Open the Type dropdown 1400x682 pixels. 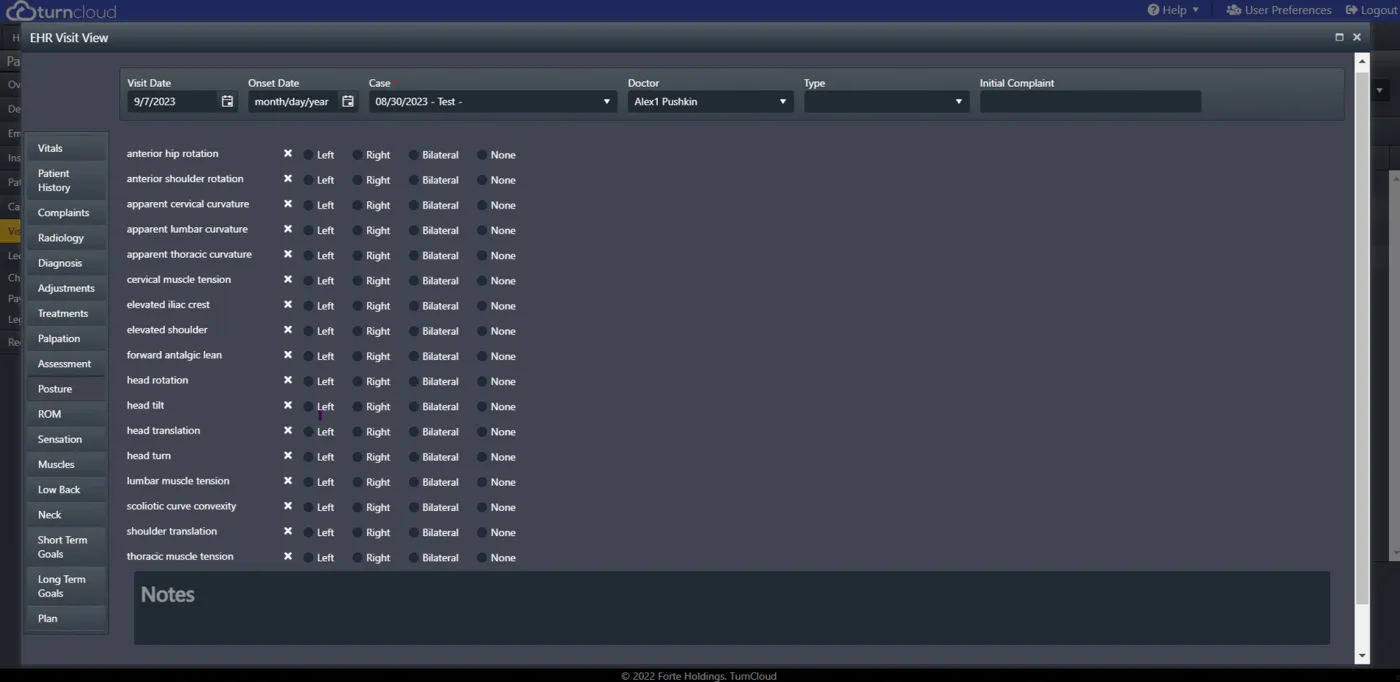coord(887,102)
